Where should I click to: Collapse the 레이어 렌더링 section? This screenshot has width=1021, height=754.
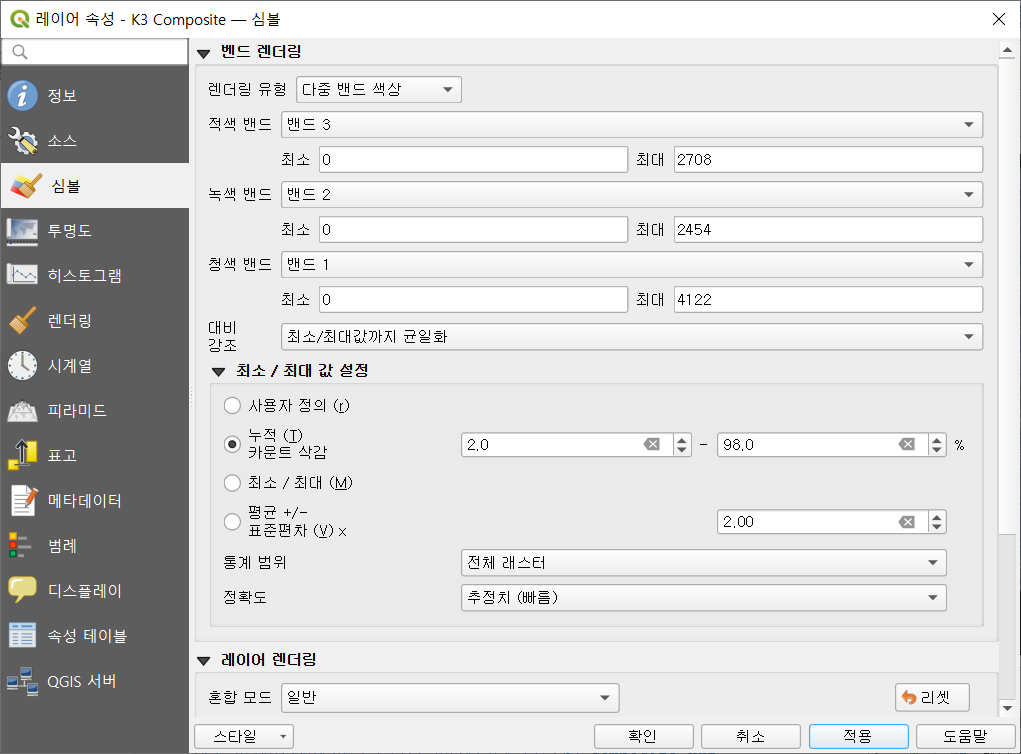(204, 661)
